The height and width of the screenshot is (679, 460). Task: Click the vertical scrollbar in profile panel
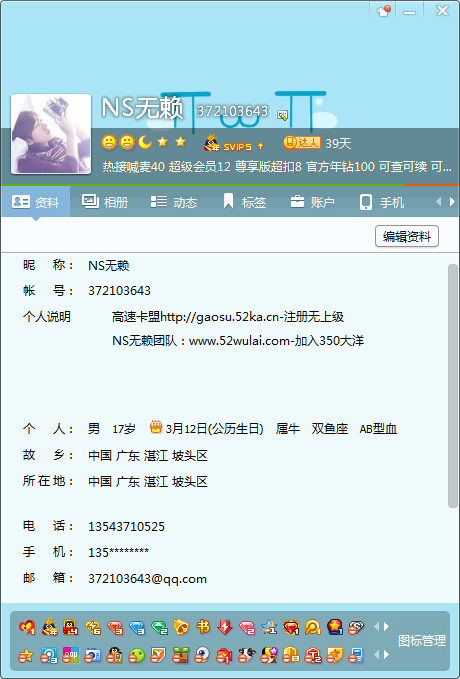(453, 385)
